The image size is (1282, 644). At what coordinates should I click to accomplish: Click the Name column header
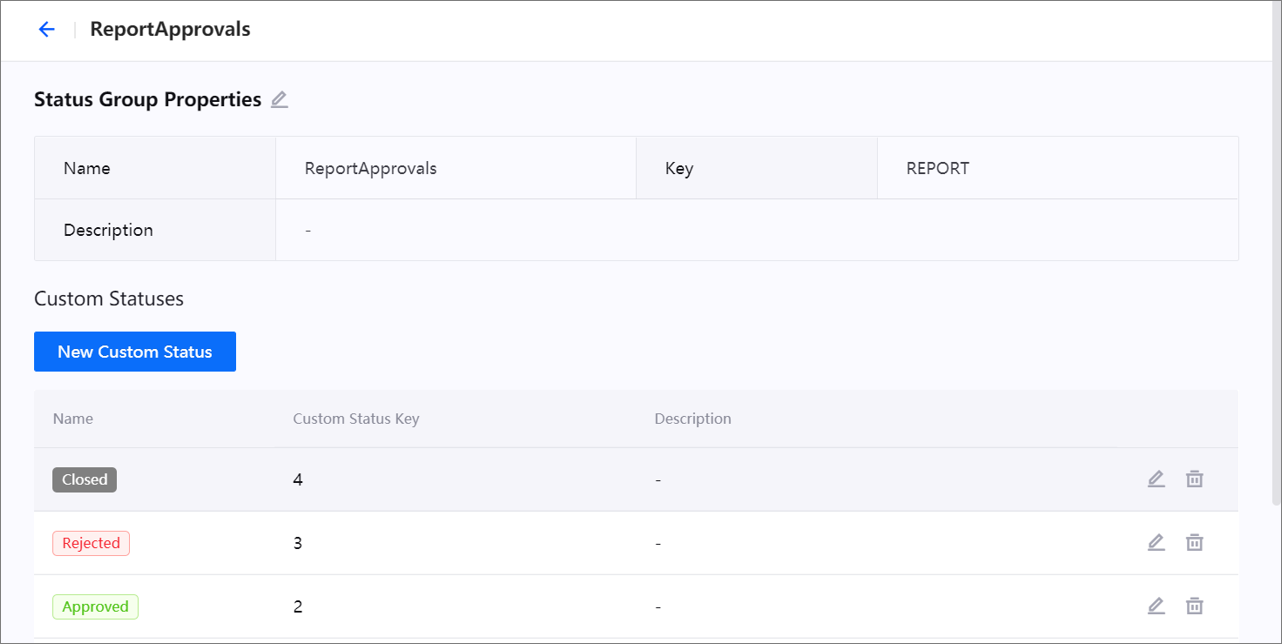[73, 419]
